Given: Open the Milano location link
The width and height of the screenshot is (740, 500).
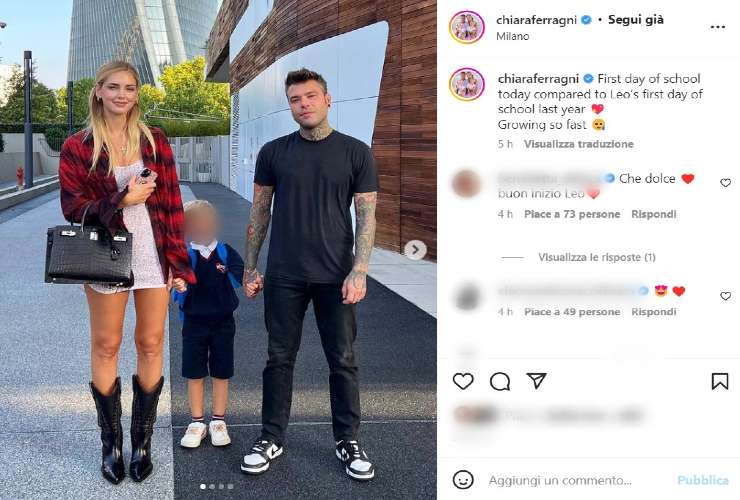Looking at the screenshot, I should coord(513,36).
